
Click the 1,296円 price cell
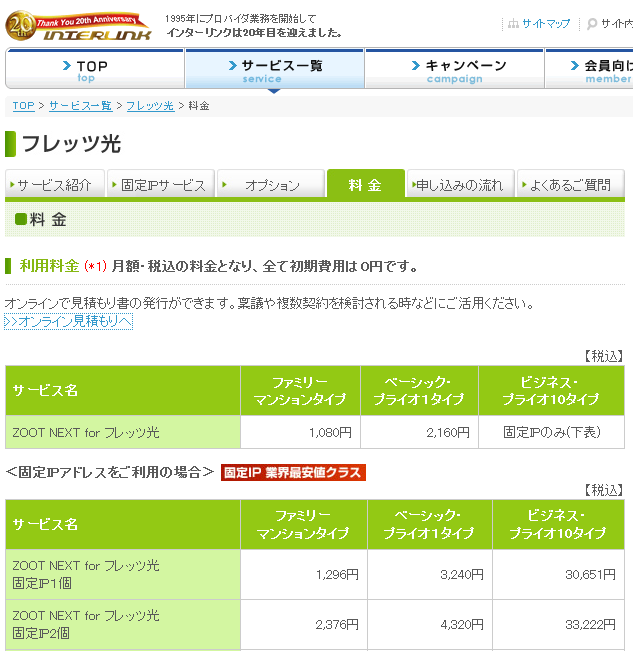[304, 575]
